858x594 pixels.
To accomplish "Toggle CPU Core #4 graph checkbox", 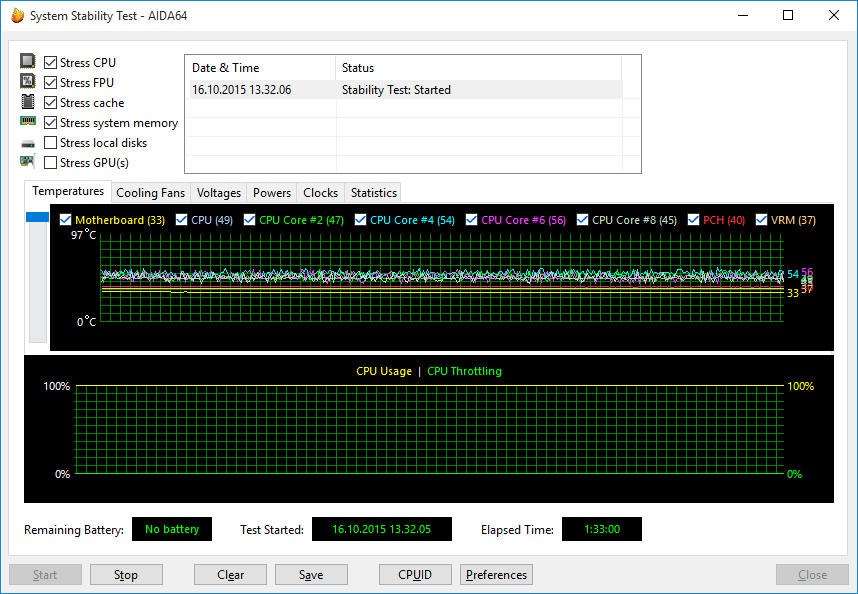I will pos(360,220).
